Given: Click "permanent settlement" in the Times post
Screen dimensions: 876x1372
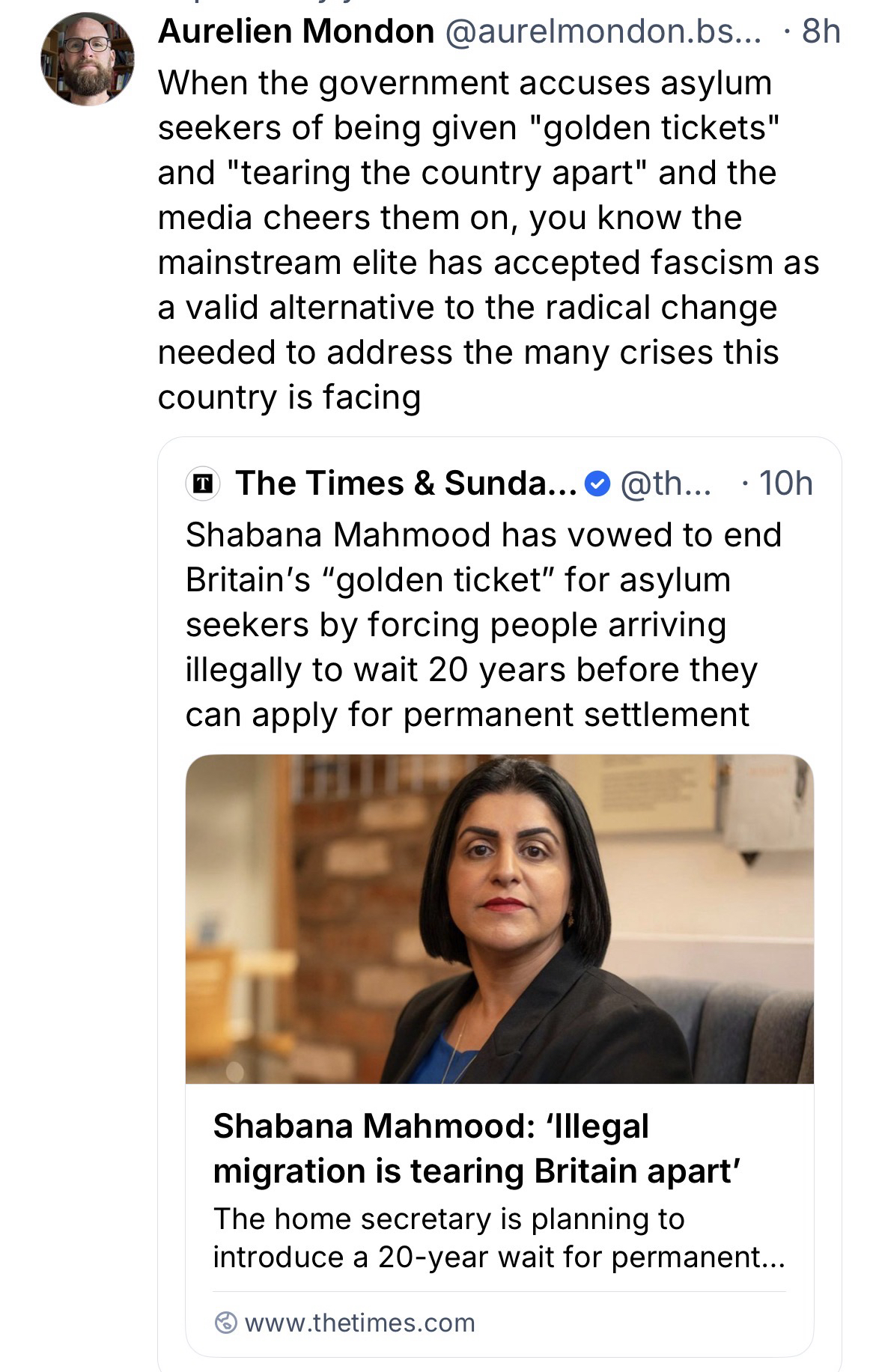Looking at the screenshot, I should (576, 715).
